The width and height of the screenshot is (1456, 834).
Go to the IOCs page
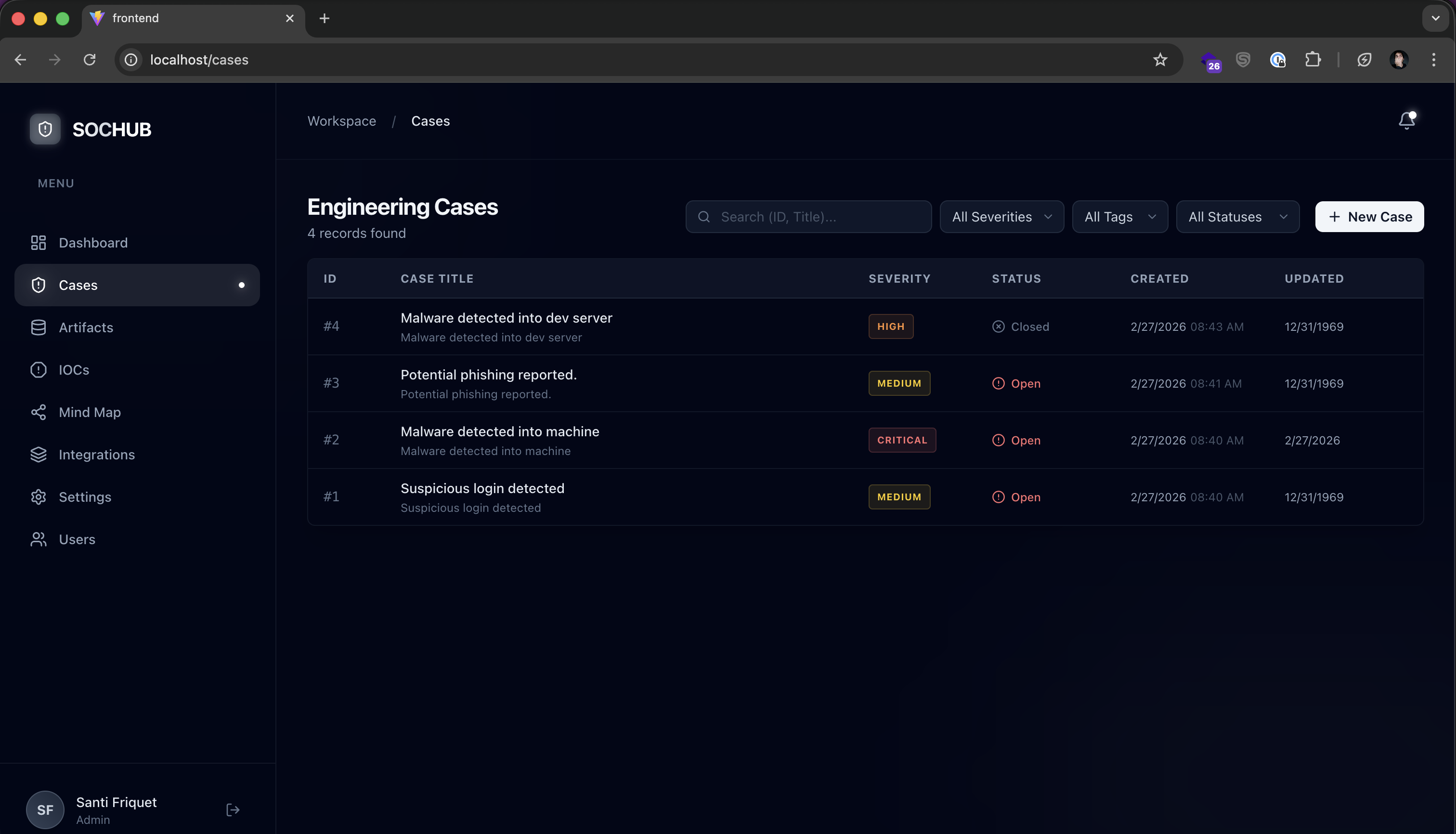click(73, 369)
